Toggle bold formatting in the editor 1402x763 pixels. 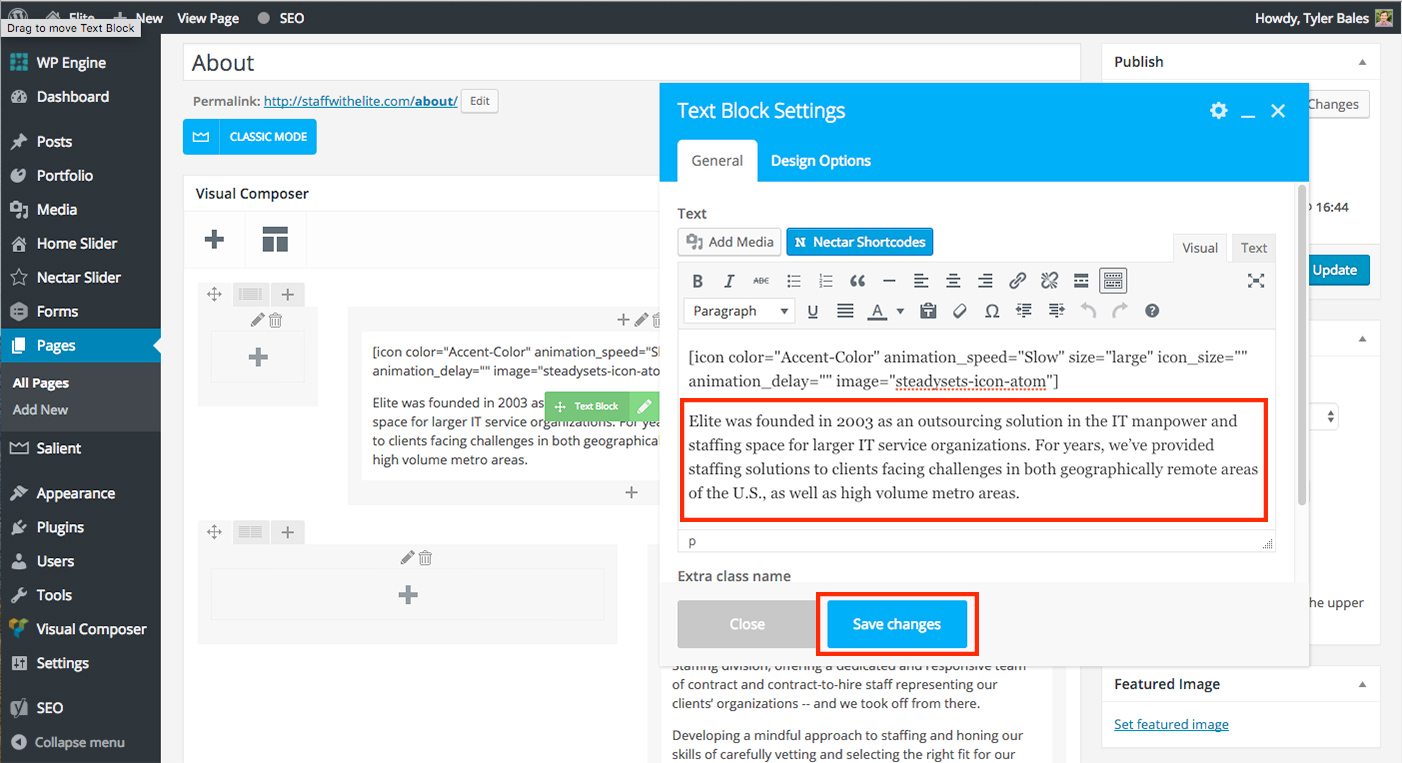[x=698, y=281]
